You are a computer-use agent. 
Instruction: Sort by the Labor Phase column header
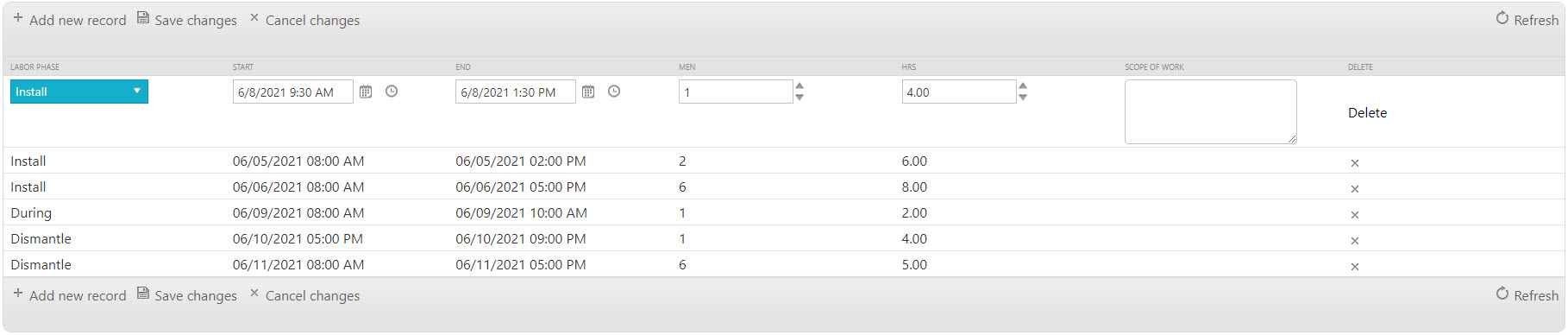click(34, 66)
